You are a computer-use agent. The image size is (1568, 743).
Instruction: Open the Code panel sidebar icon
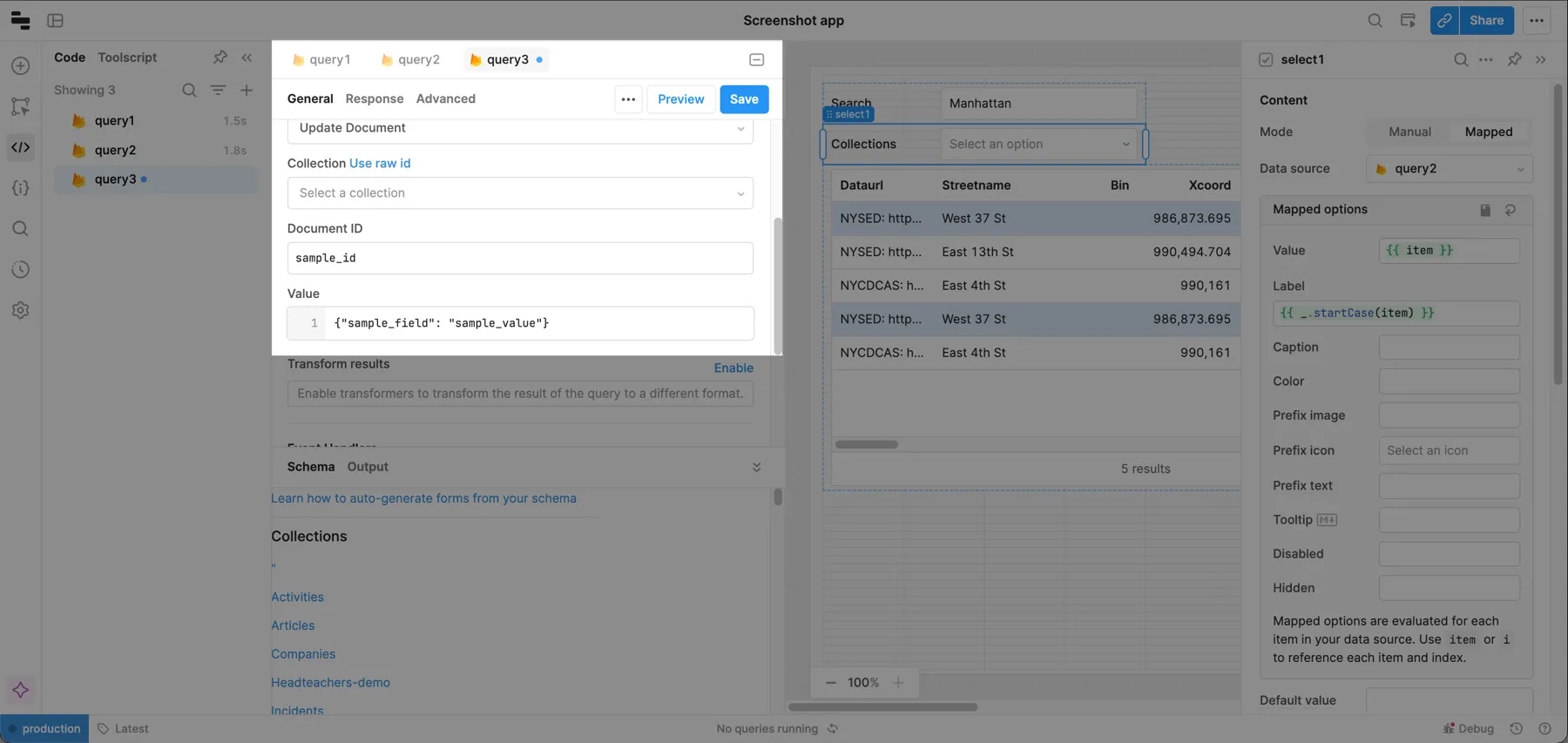coord(21,147)
